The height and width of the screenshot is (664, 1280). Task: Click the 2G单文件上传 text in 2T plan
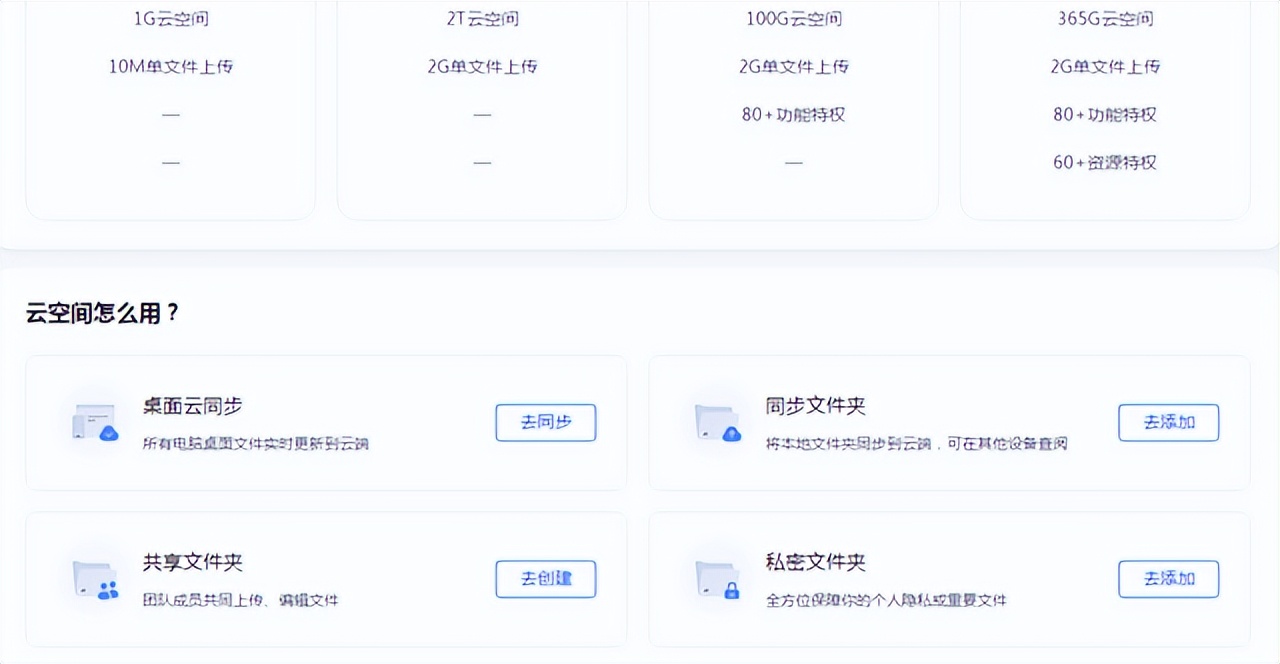pos(482,66)
